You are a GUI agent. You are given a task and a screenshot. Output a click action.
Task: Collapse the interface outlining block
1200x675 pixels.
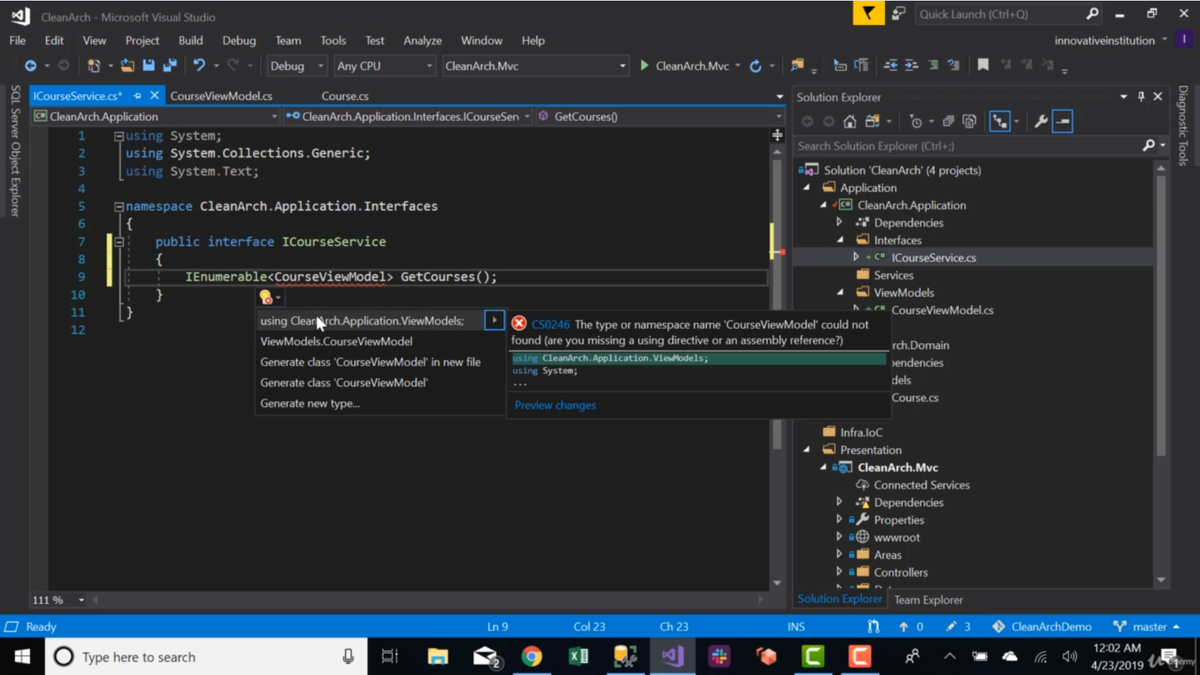pos(118,242)
